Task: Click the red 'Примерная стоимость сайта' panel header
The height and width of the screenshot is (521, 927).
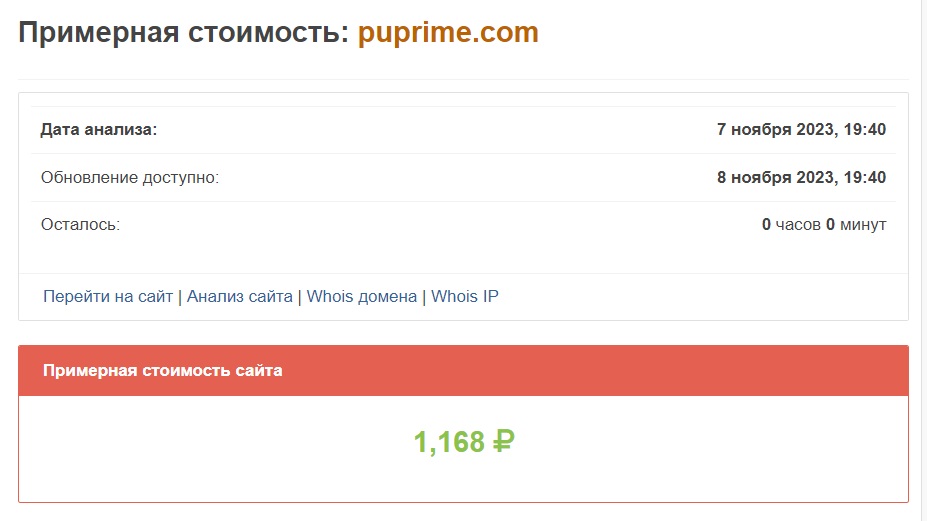Action: pyautogui.click(x=162, y=370)
